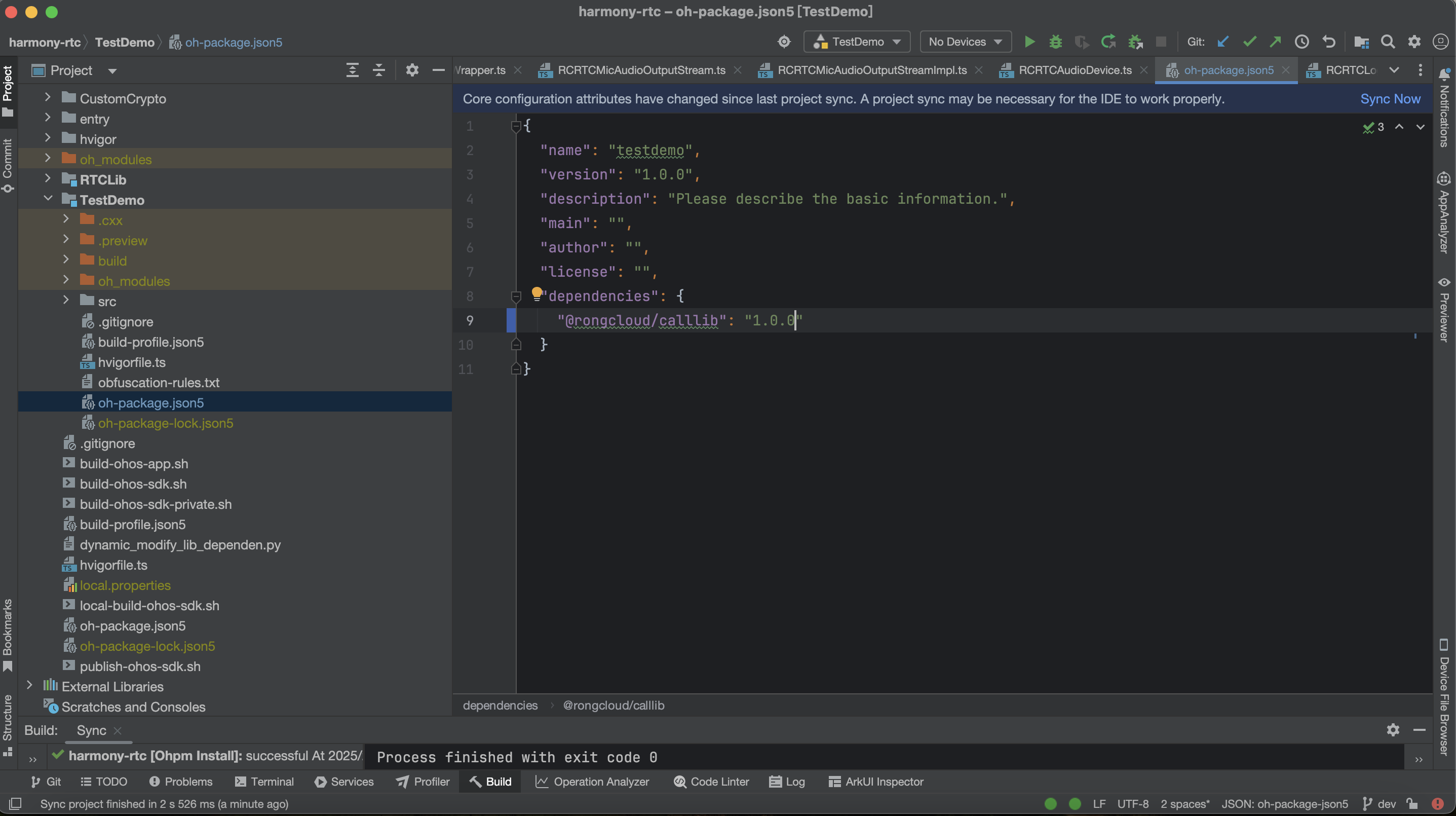Viewport: 1456px width, 816px height.
Task: Click the locate target crosshair icon
Action: pyautogui.click(x=784, y=42)
